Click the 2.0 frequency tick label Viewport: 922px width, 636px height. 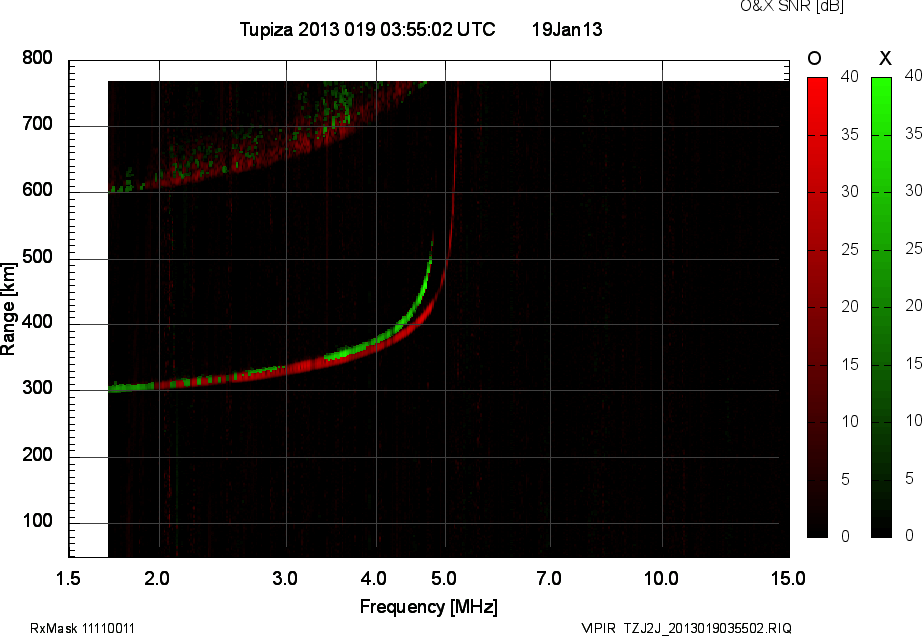[x=157, y=578]
